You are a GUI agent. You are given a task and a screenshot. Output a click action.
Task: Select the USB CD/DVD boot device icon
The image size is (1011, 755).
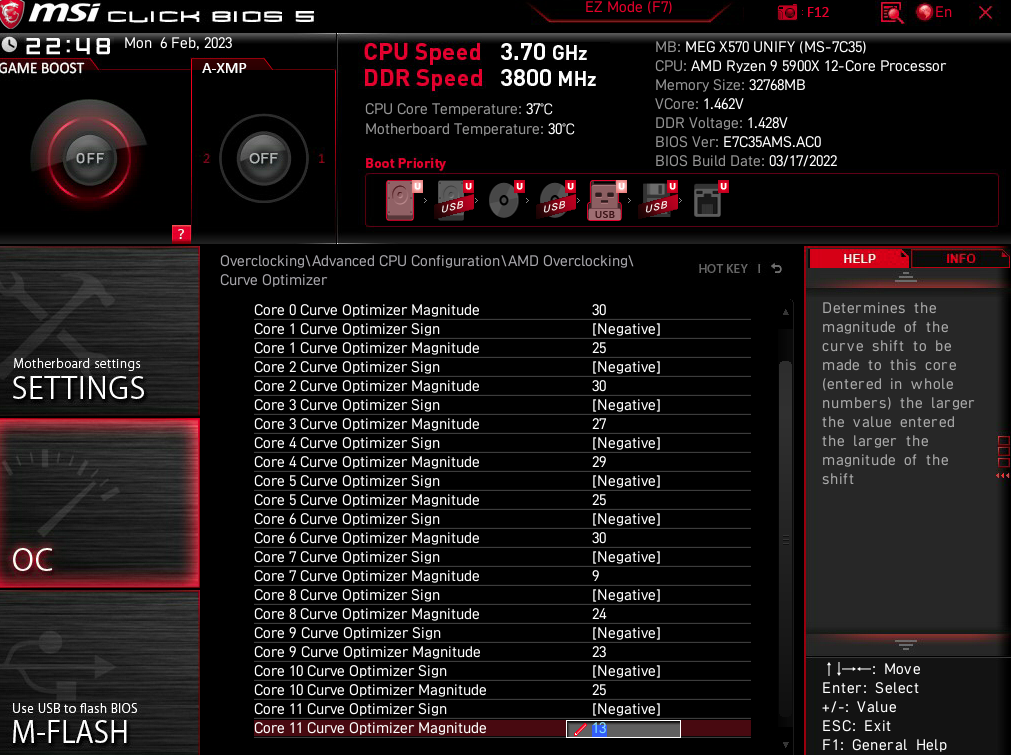point(556,201)
